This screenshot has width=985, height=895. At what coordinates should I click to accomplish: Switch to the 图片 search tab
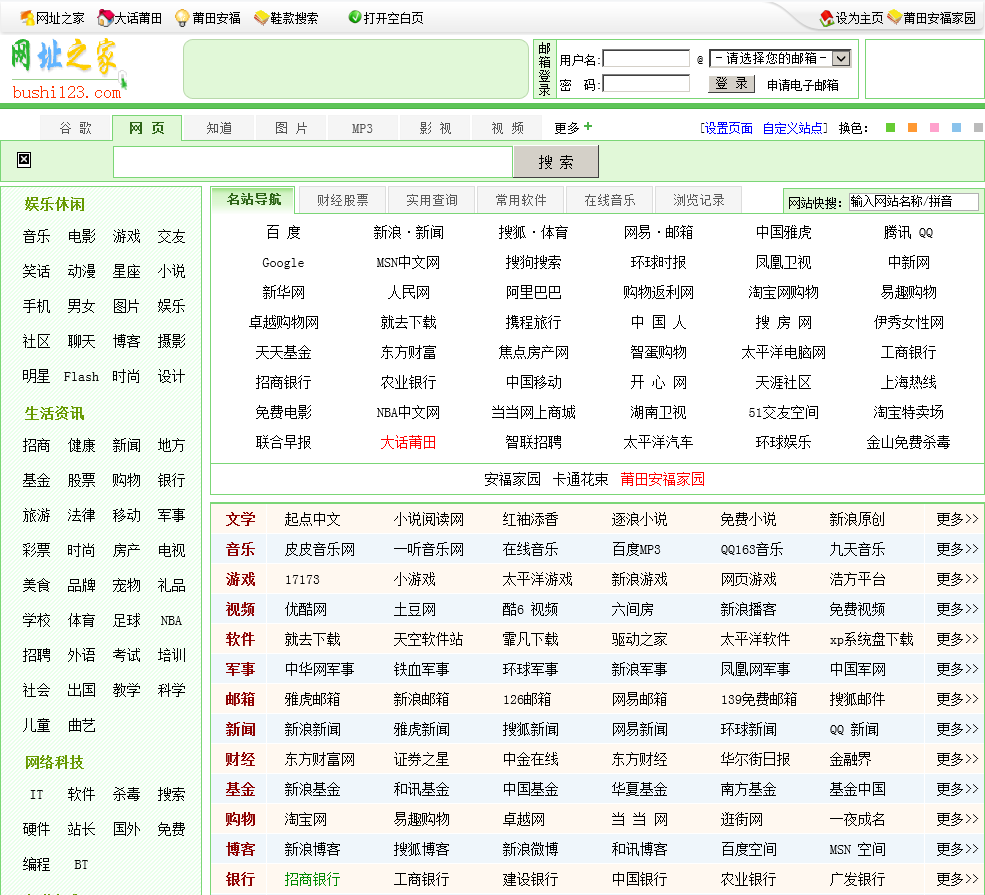(291, 128)
